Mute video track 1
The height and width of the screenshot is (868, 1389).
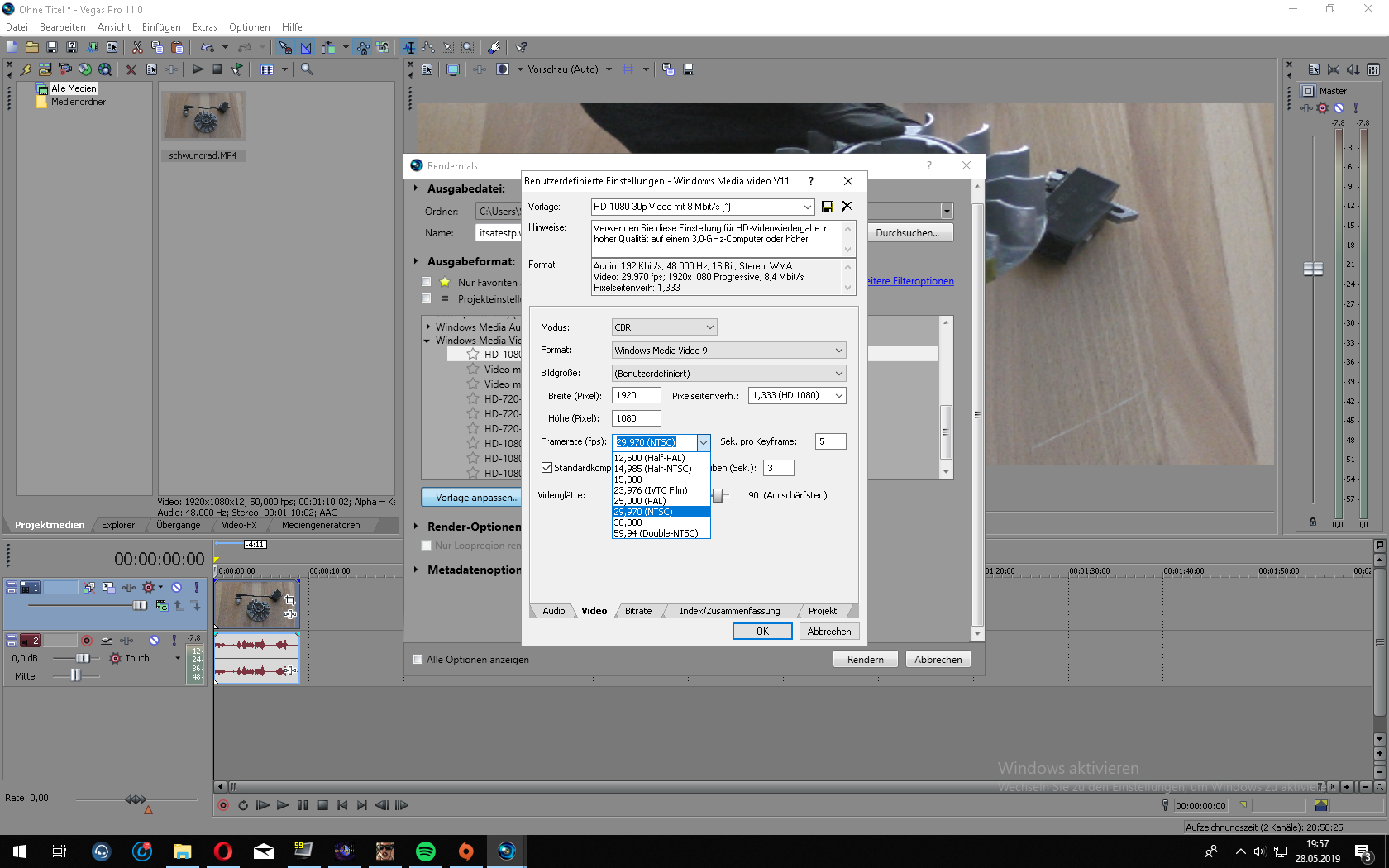point(176,587)
